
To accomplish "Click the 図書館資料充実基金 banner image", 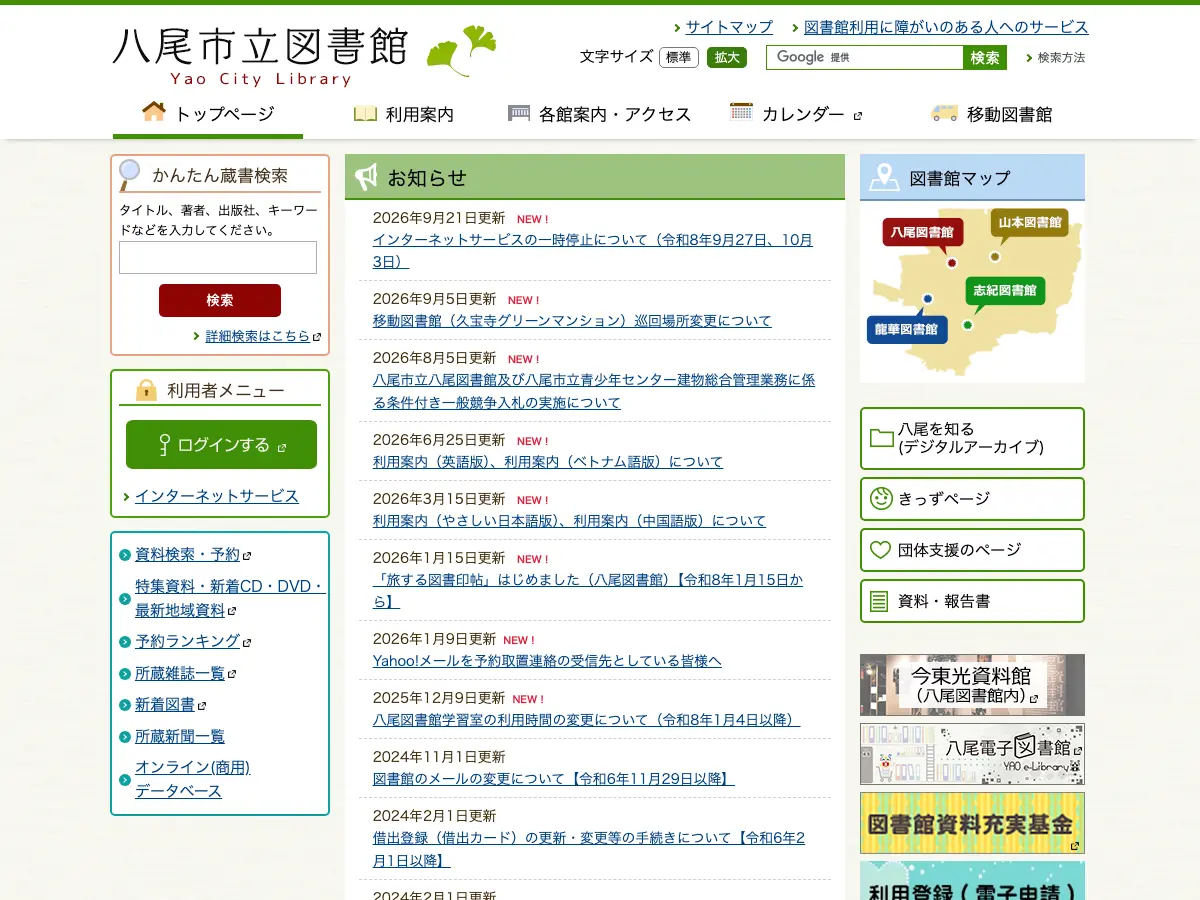I will pyautogui.click(x=972, y=823).
